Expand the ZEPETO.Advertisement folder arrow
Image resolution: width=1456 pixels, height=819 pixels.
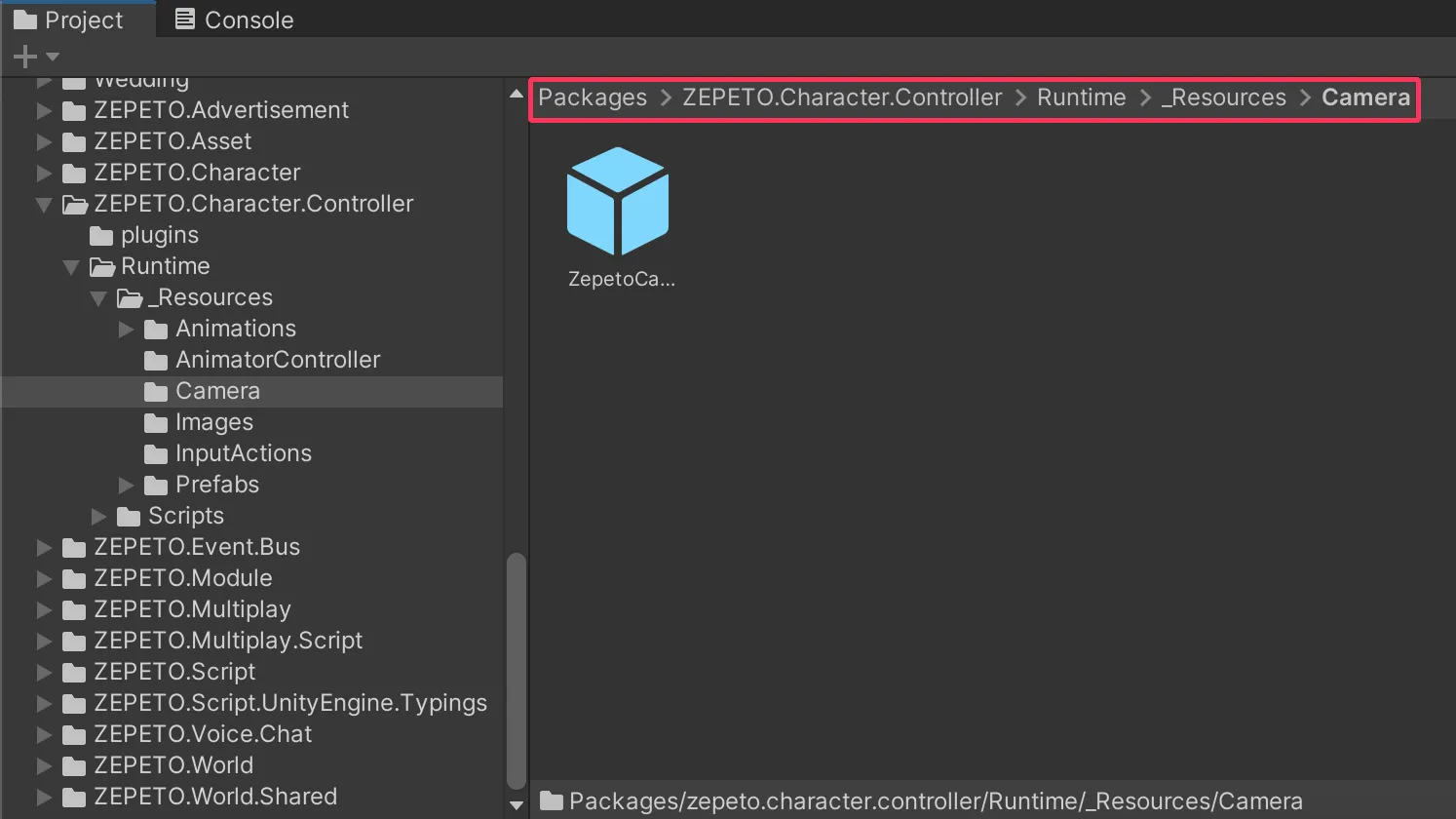pos(44,111)
